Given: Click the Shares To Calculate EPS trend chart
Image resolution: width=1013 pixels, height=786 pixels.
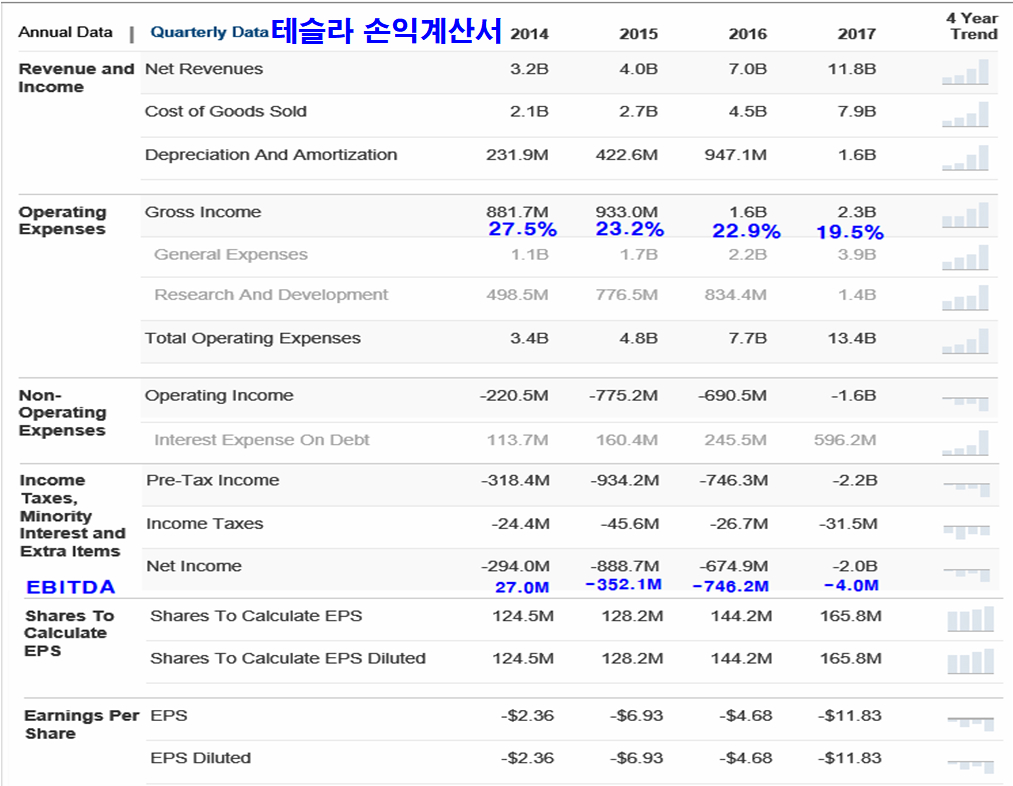Looking at the screenshot, I should point(970,619).
